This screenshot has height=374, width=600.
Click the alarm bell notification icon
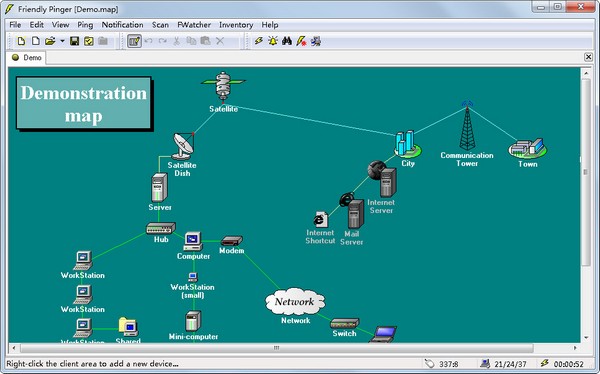[273, 41]
